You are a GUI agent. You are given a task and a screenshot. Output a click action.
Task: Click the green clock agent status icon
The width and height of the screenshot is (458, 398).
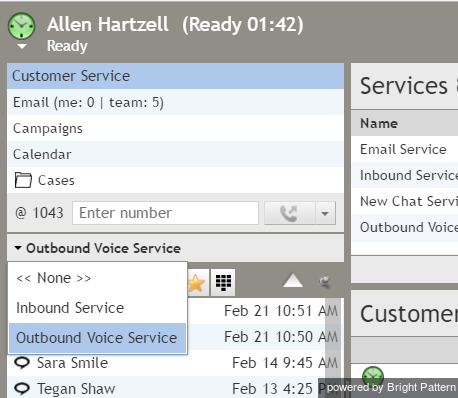tap(21, 26)
